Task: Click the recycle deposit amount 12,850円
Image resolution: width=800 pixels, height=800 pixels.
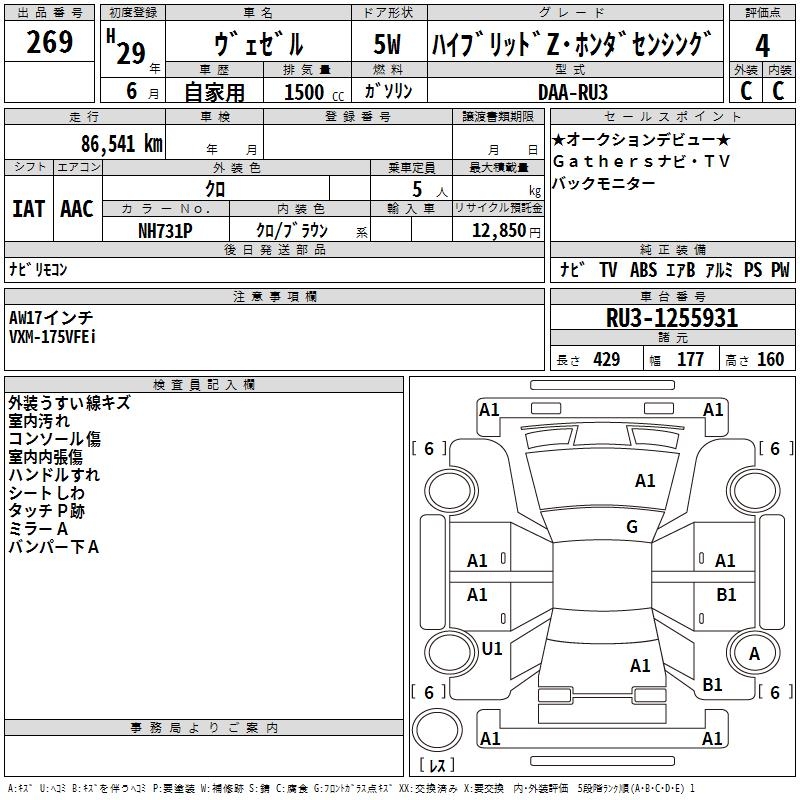Action: (505, 230)
